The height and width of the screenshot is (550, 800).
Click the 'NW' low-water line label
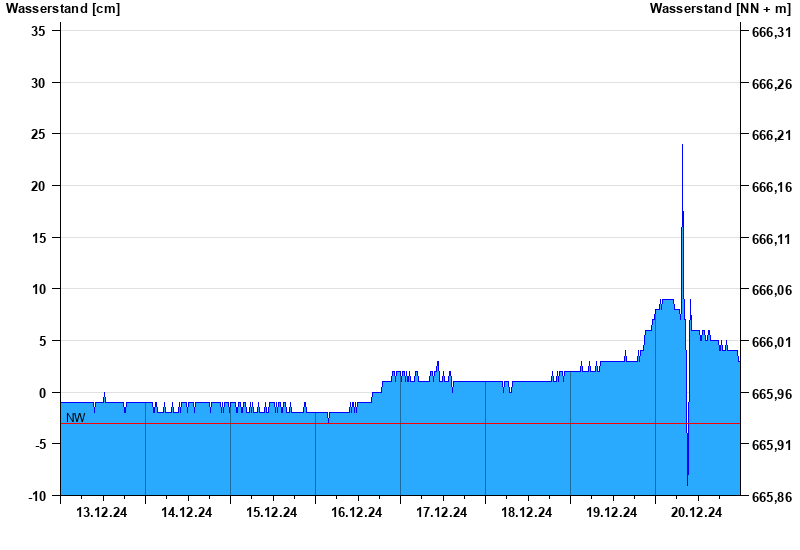click(76, 417)
